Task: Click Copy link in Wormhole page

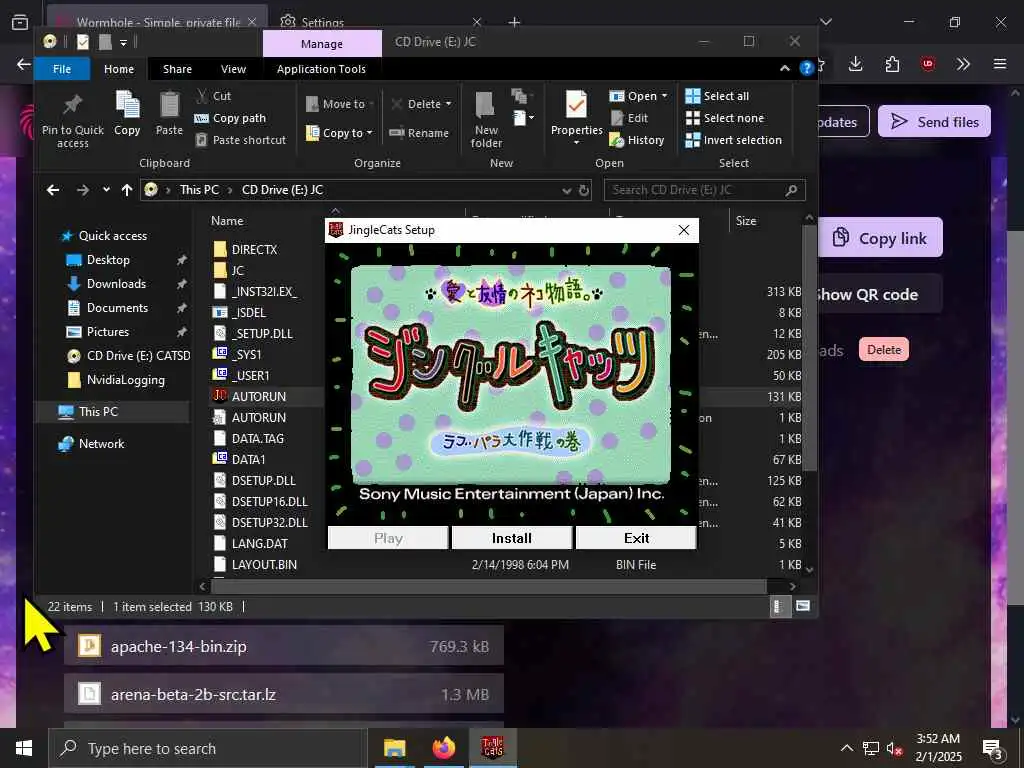Action: pos(880,238)
